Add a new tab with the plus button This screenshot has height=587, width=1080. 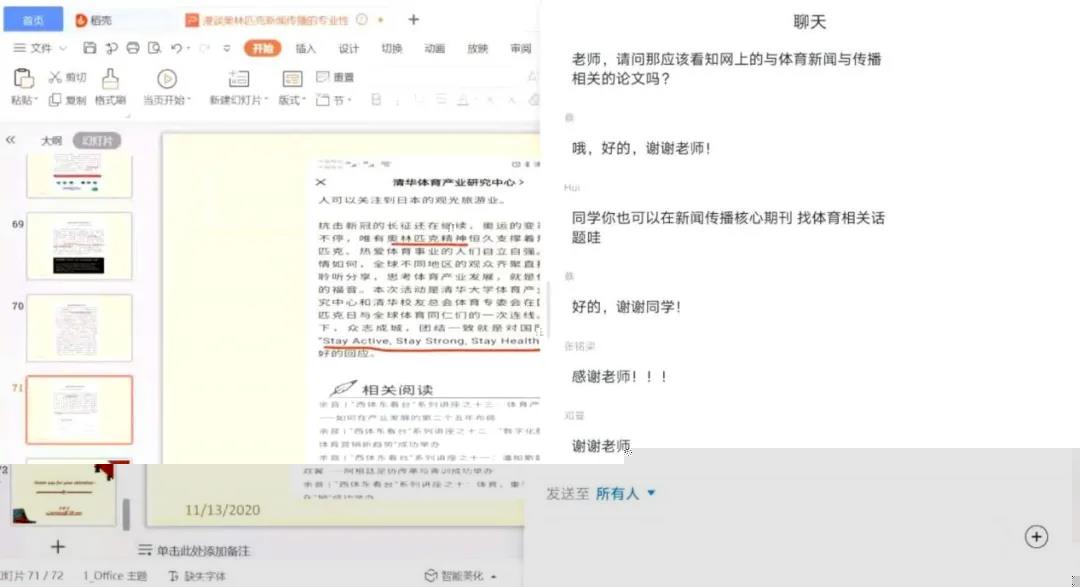413,20
